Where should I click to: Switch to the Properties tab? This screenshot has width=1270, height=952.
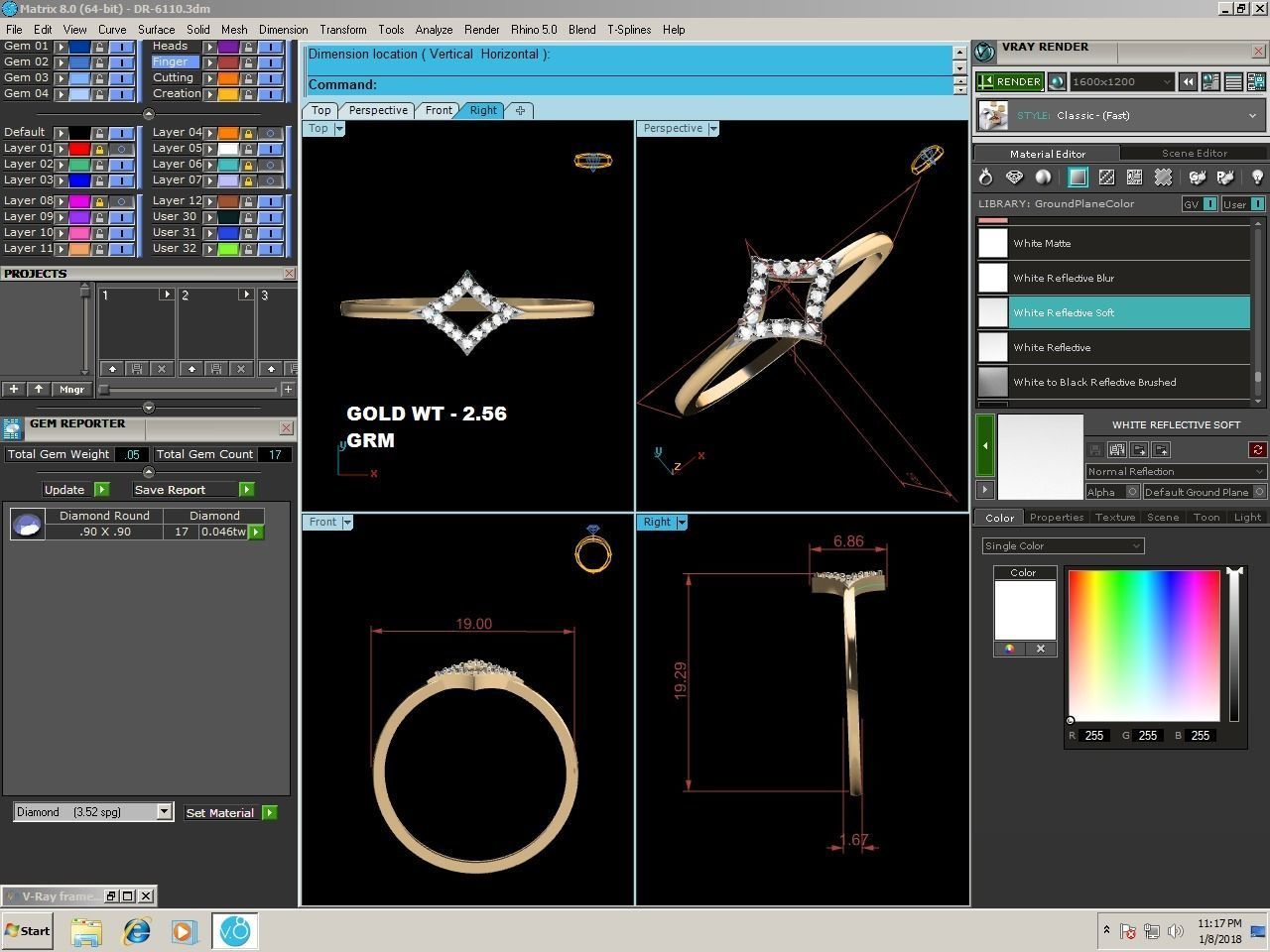1056,517
